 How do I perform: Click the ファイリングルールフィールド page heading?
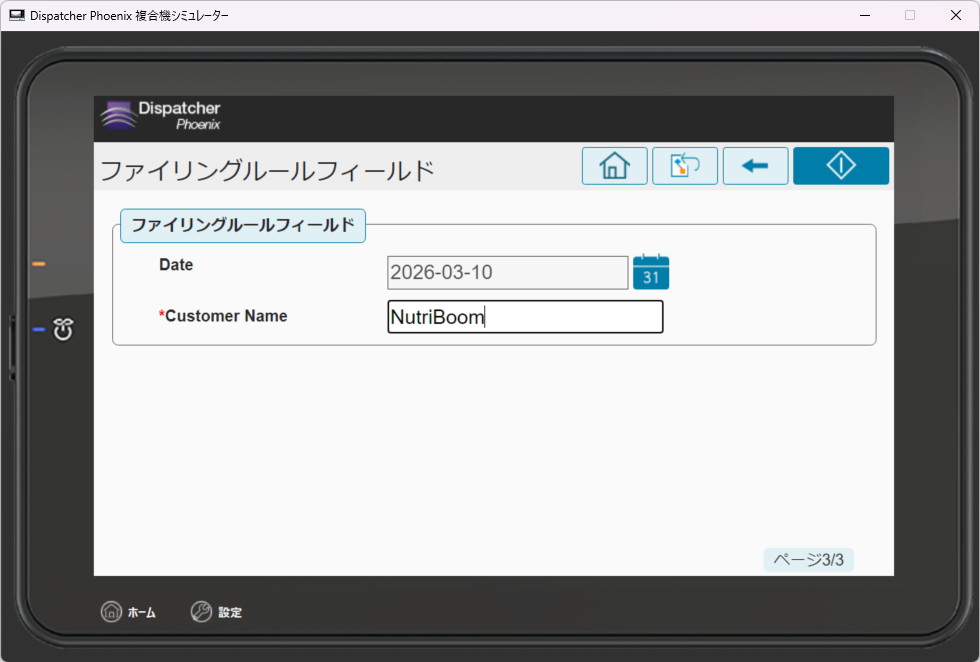click(268, 171)
